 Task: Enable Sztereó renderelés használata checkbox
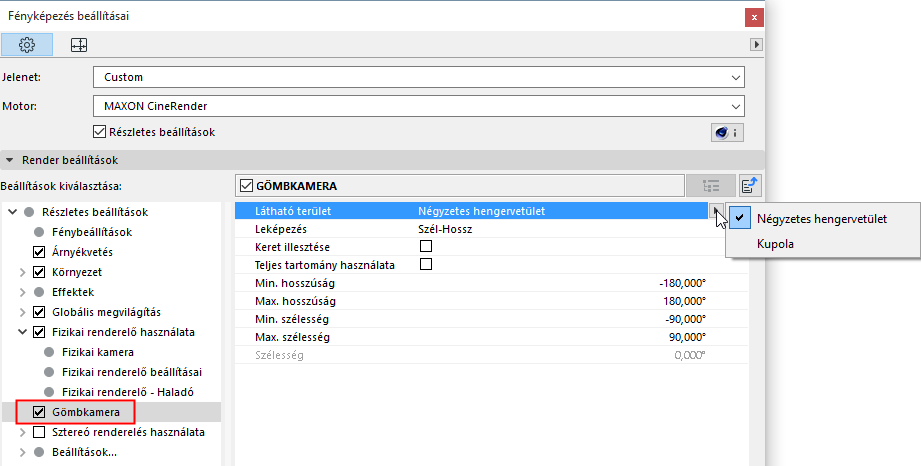[x=39, y=432]
